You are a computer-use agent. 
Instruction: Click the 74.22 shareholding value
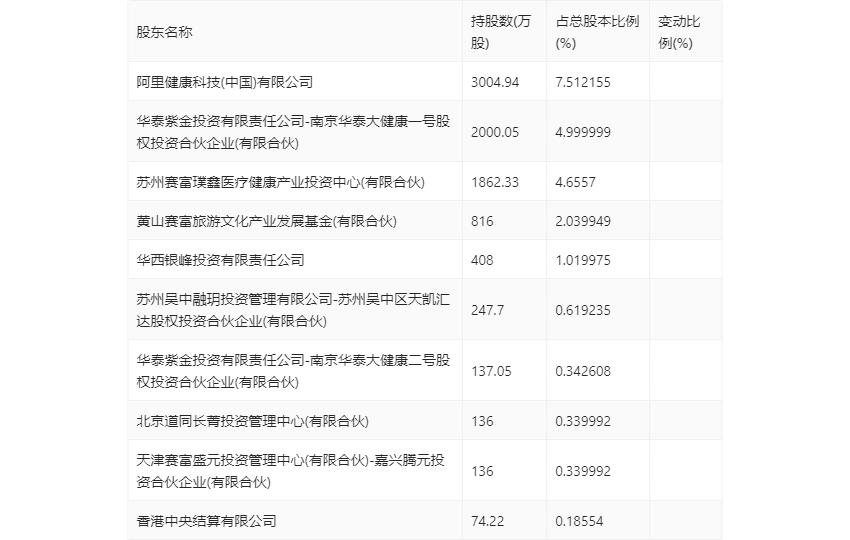point(487,521)
